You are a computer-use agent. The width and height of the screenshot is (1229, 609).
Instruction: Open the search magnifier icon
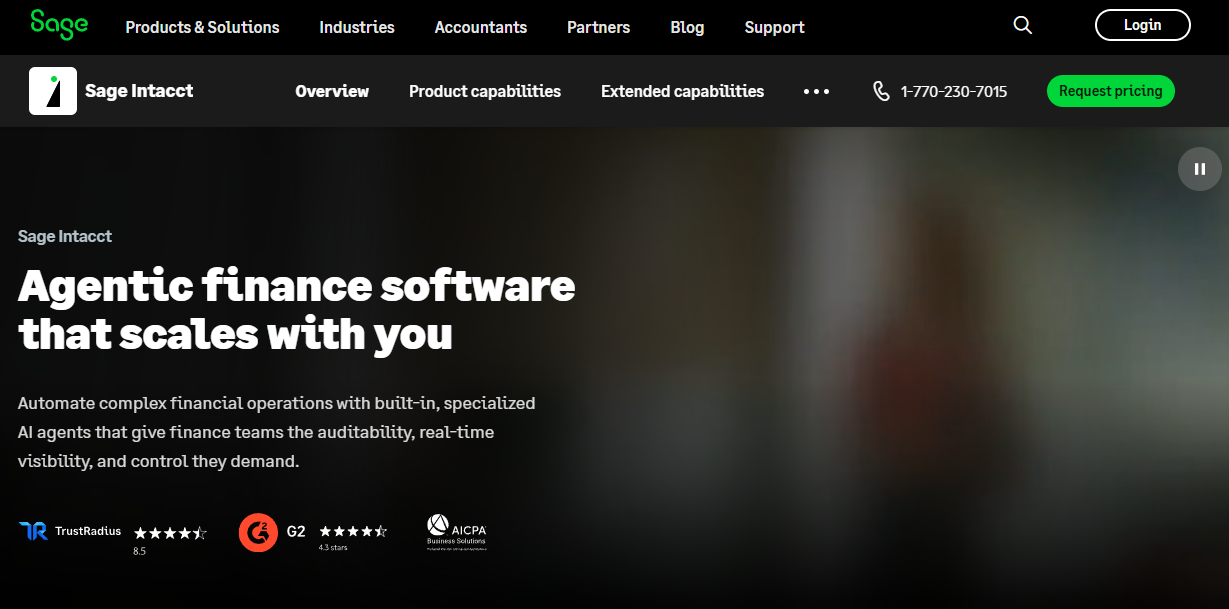tap(1022, 25)
